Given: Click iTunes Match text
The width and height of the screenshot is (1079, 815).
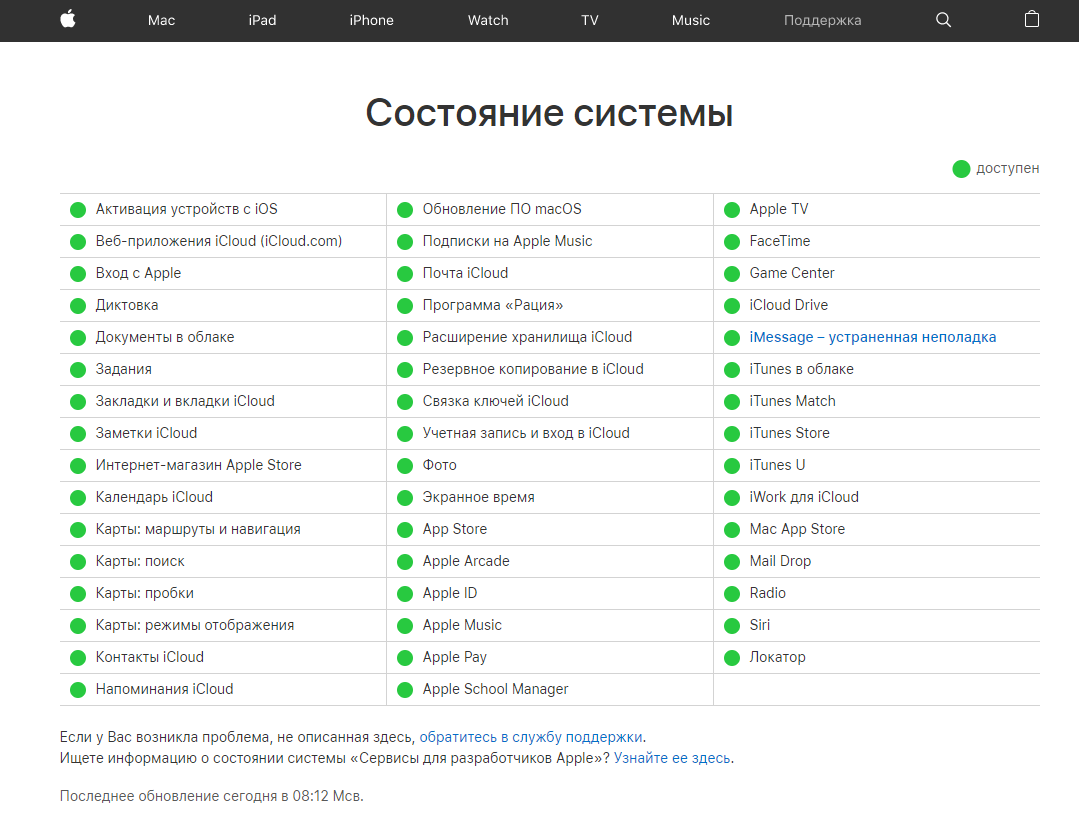Looking at the screenshot, I should [792, 401].
